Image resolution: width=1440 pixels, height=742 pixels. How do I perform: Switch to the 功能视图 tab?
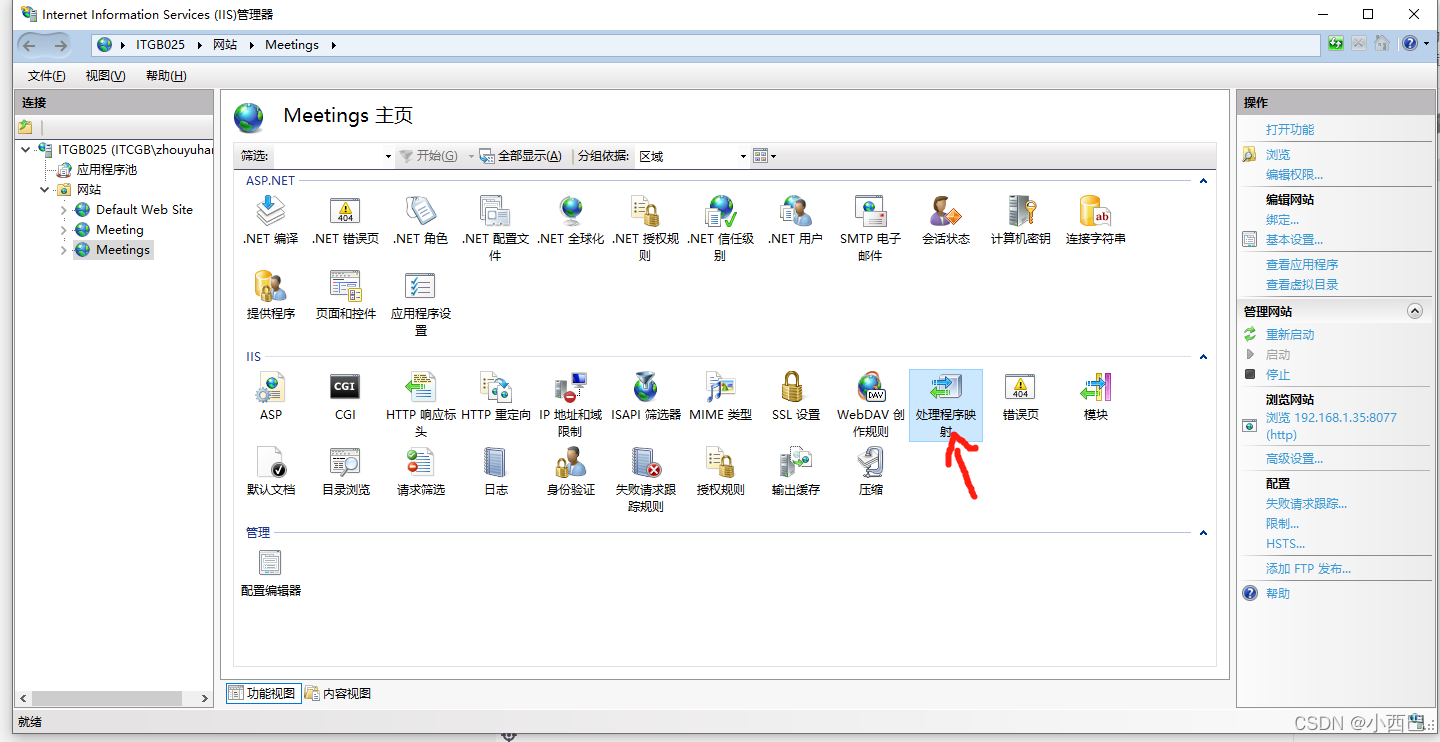point(263,693)
